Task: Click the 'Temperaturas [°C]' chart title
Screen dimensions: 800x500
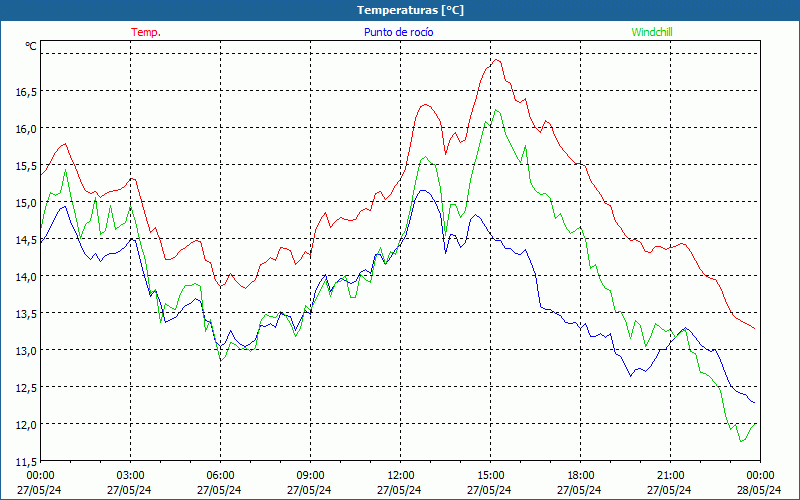Action: pyautogui.click(x=410, y=10)
